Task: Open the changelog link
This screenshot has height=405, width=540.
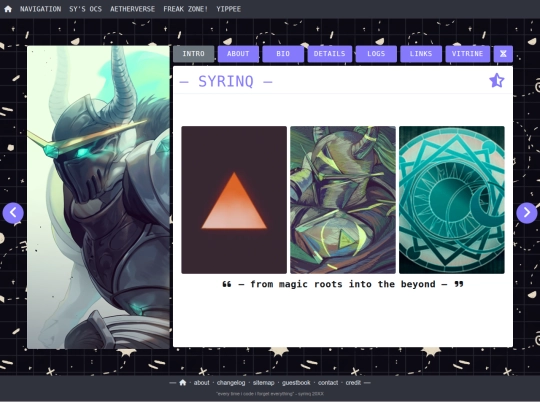Action: pos(231,383)
